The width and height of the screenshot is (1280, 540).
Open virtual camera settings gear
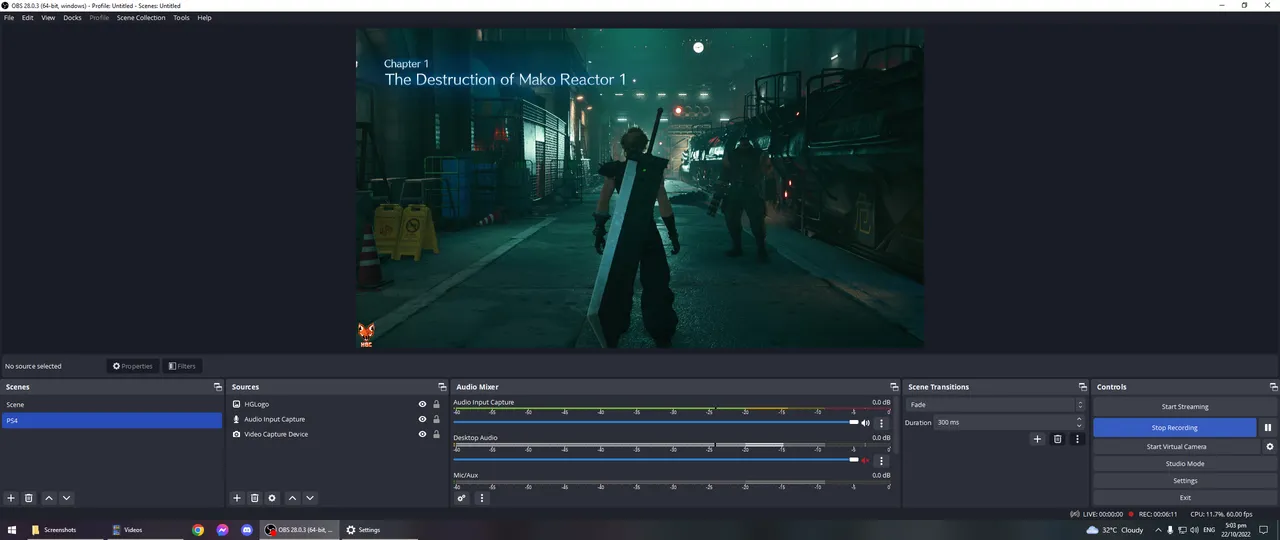pyautogui.click(x=1270, y=447)
